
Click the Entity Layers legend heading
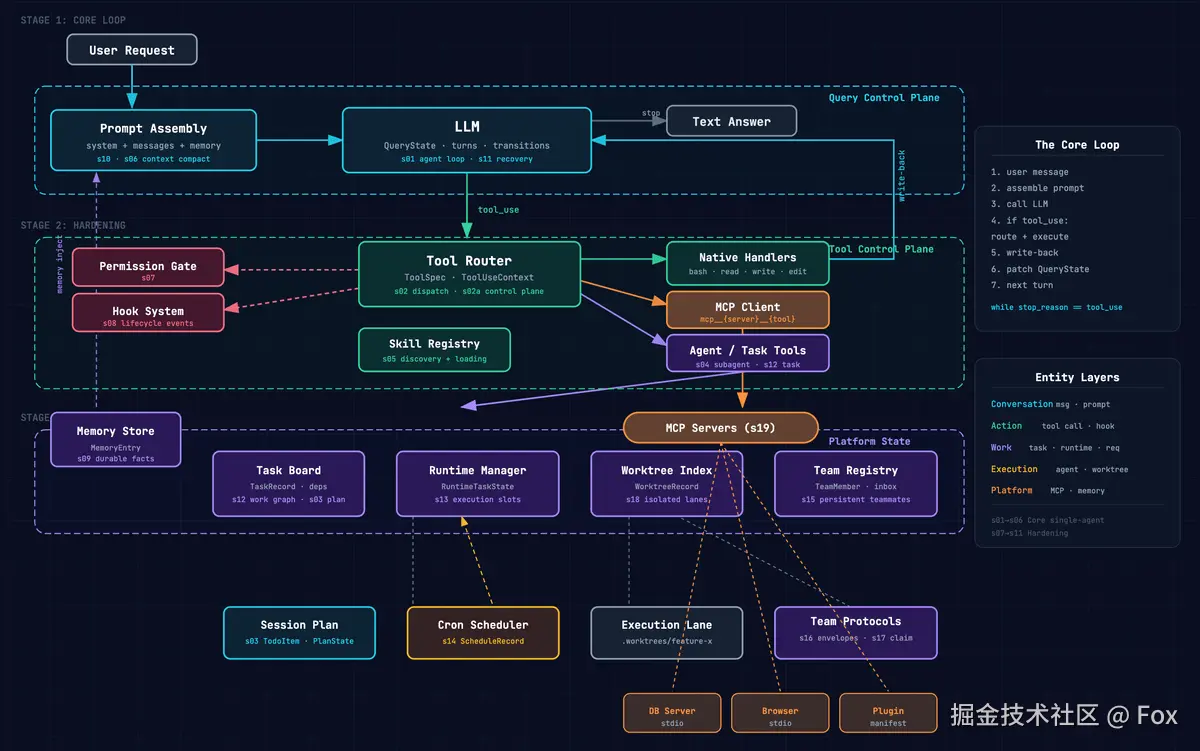click(x=1077, y=377)
